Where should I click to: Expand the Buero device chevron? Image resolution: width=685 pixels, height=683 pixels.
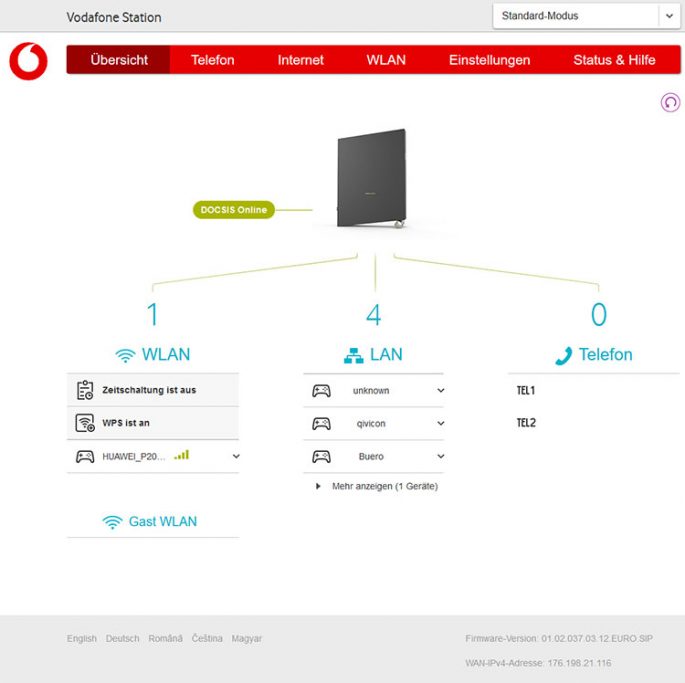point(441,456)
